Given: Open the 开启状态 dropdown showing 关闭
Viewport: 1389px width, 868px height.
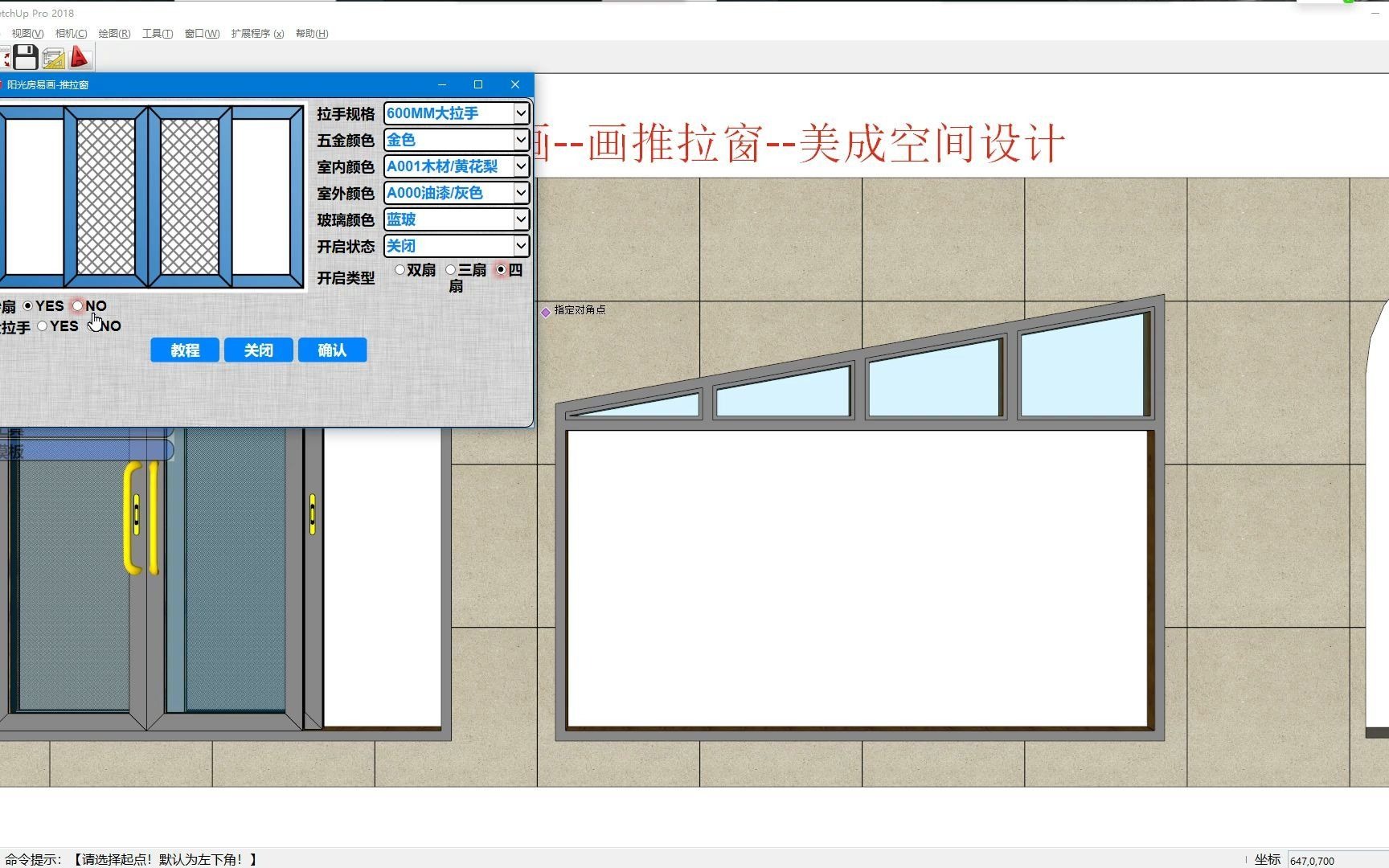Looking at the screenshot, I should (521, 246).
